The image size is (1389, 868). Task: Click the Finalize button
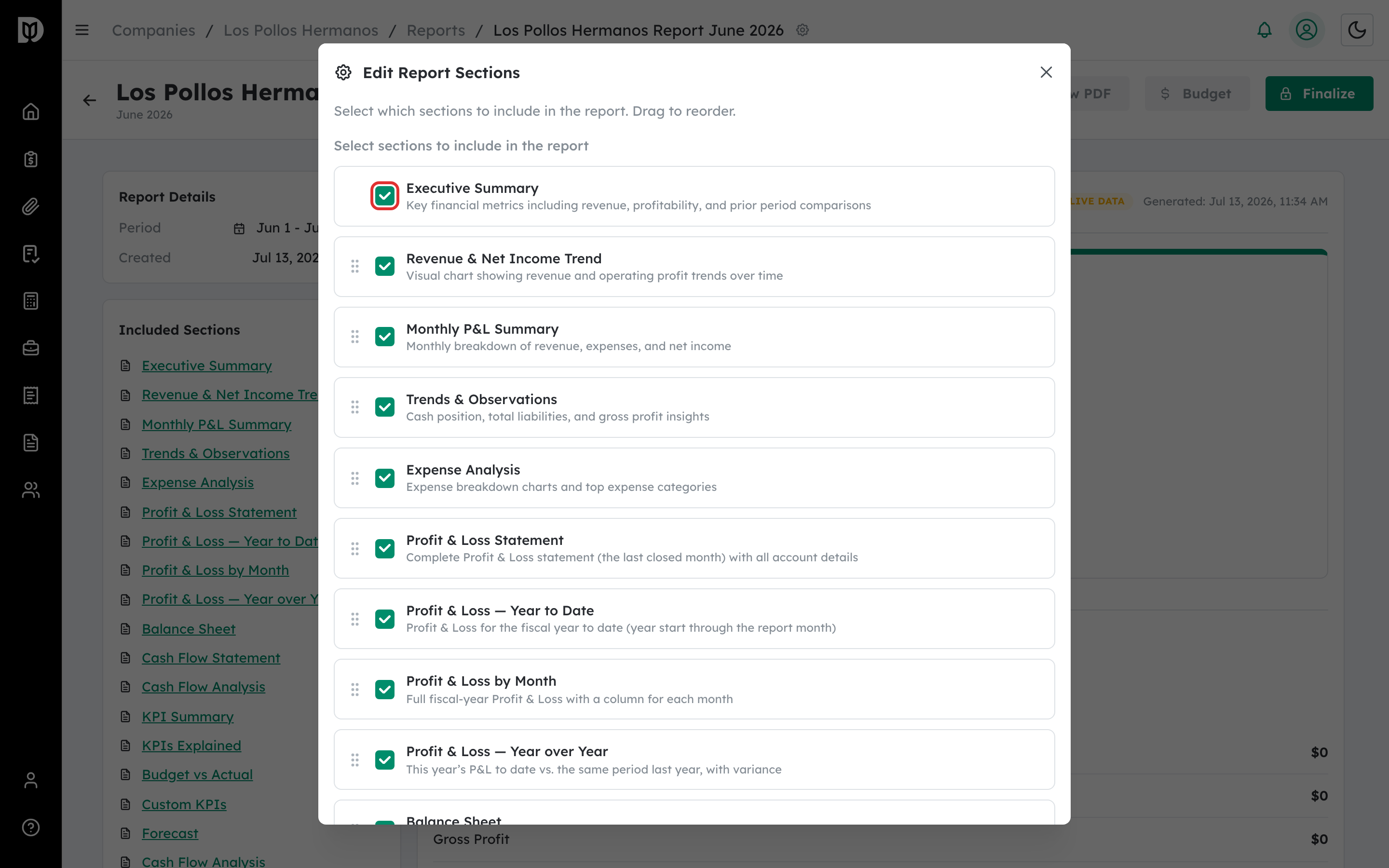coord(1319,94)
